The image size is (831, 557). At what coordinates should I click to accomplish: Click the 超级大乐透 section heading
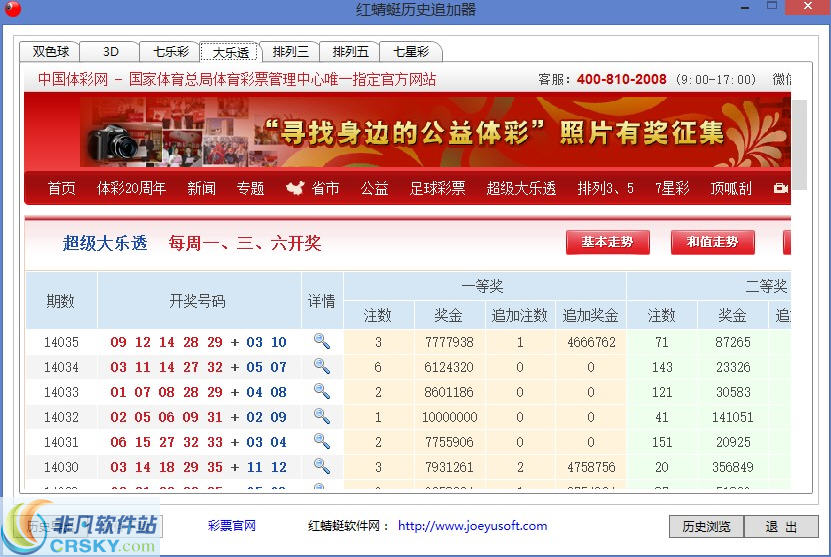(105, 243)
